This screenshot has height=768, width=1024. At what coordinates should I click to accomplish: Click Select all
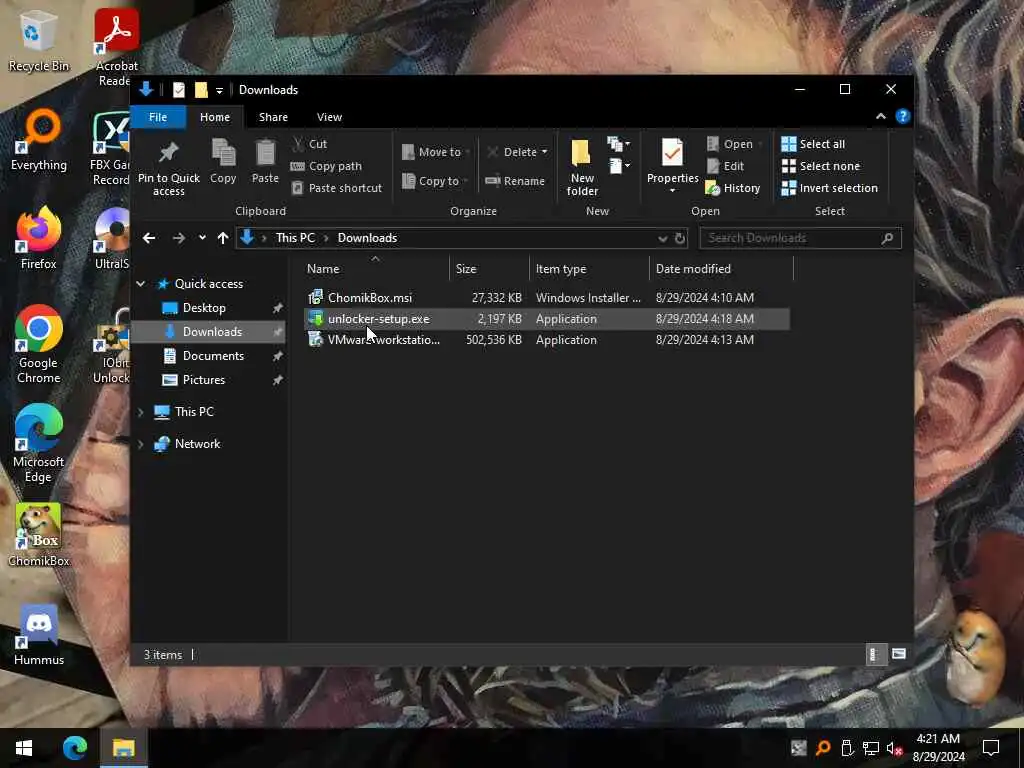tap(813, 144)
